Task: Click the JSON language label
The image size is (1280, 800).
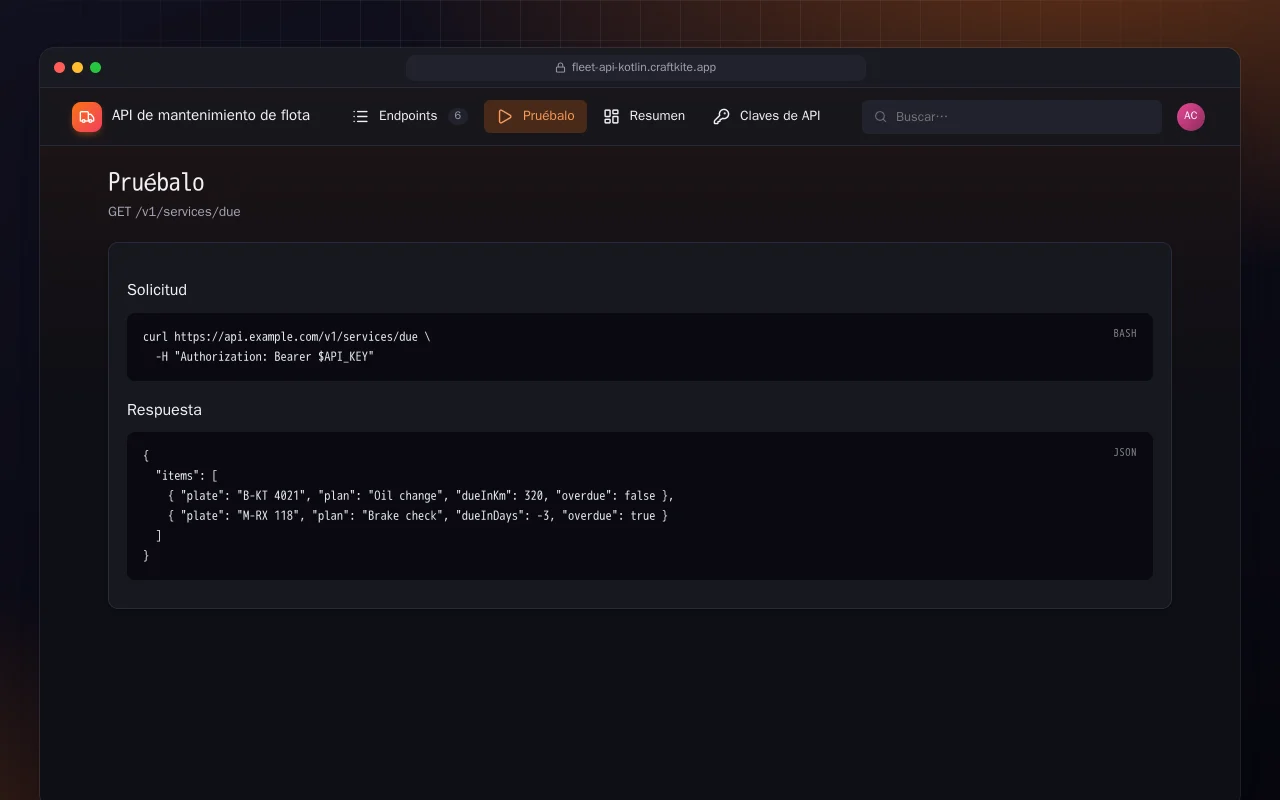Action: tap(1125, 453)
